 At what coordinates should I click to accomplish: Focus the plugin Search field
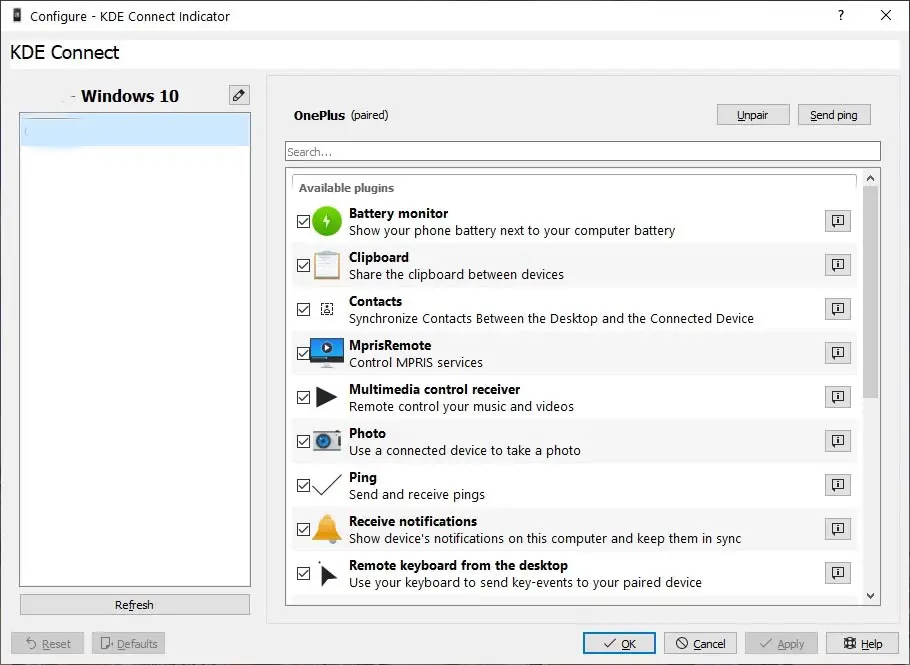tap(583, 151)
